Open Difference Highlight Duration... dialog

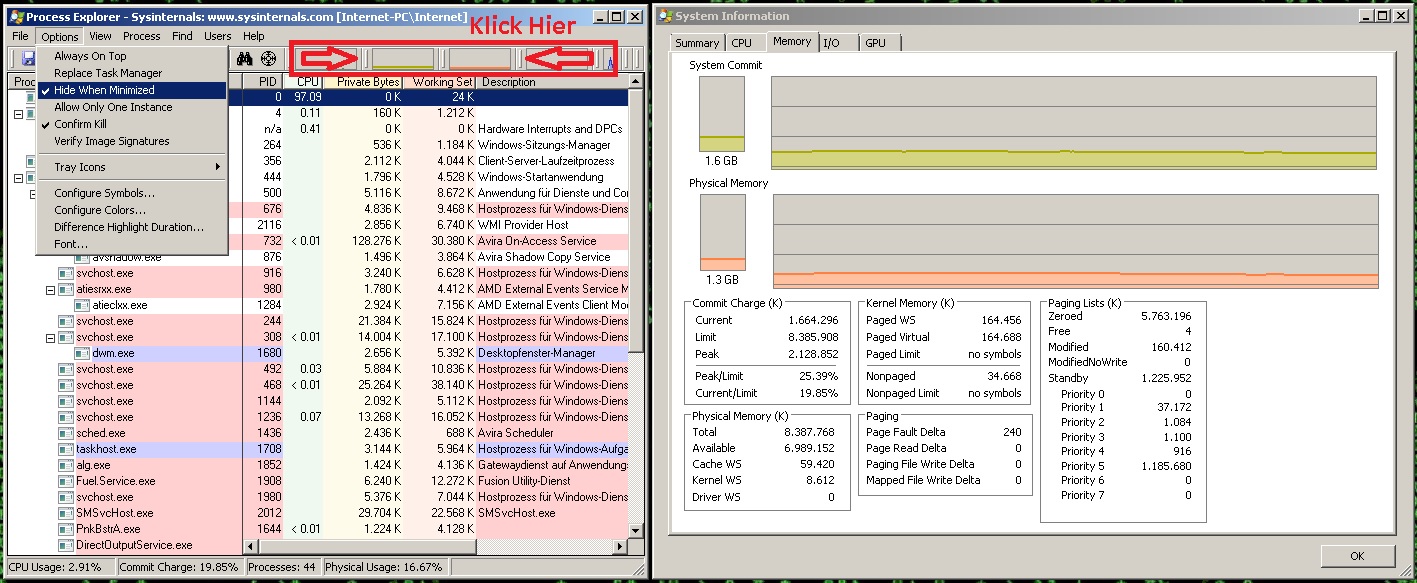(131, 227)
